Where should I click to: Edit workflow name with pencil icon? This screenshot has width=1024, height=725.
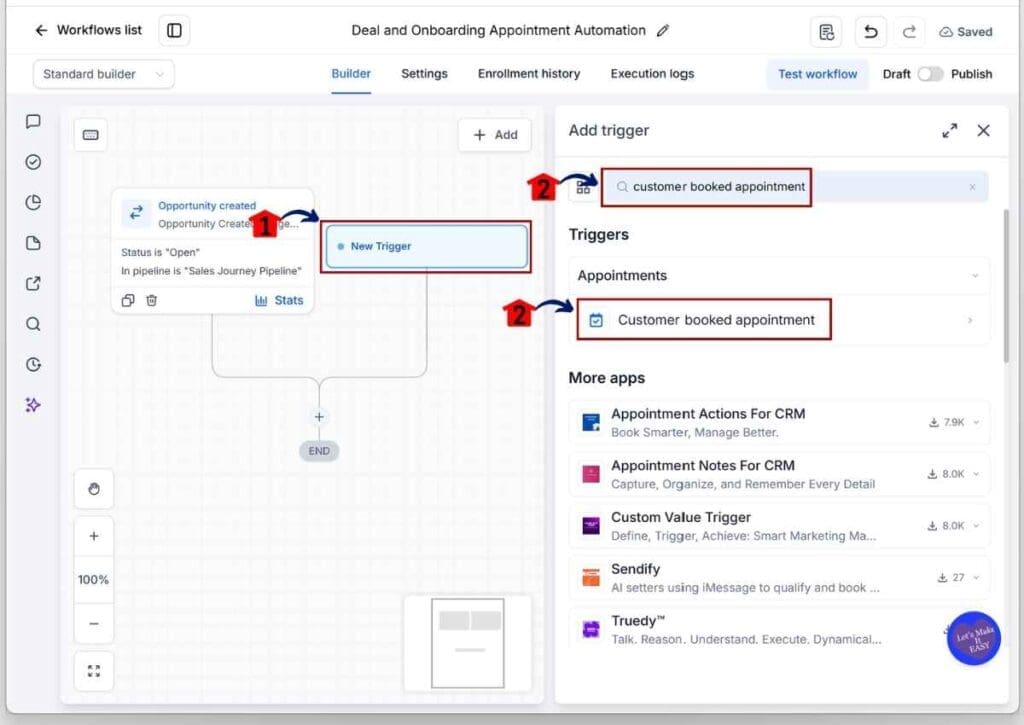point(663,30)
